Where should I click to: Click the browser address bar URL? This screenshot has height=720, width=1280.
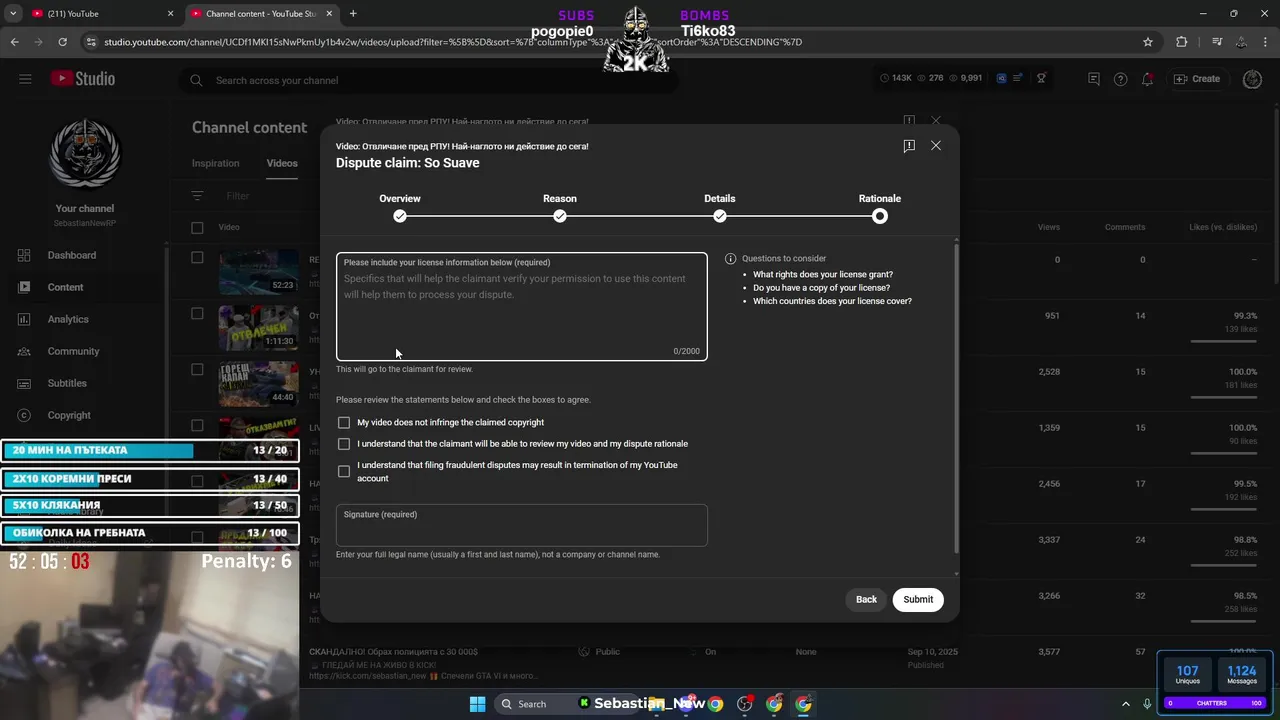click(x=453, y=42)
